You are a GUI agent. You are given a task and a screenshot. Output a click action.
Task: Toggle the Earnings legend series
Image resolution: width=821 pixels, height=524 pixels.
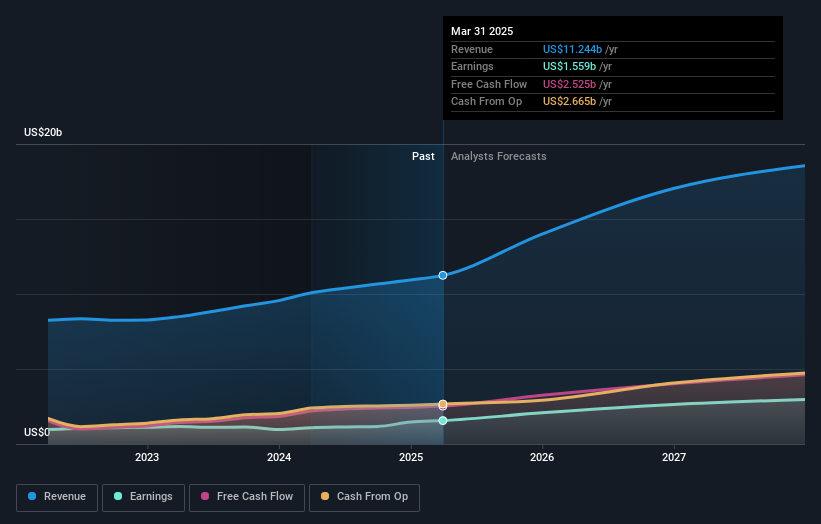click(143, 497)
